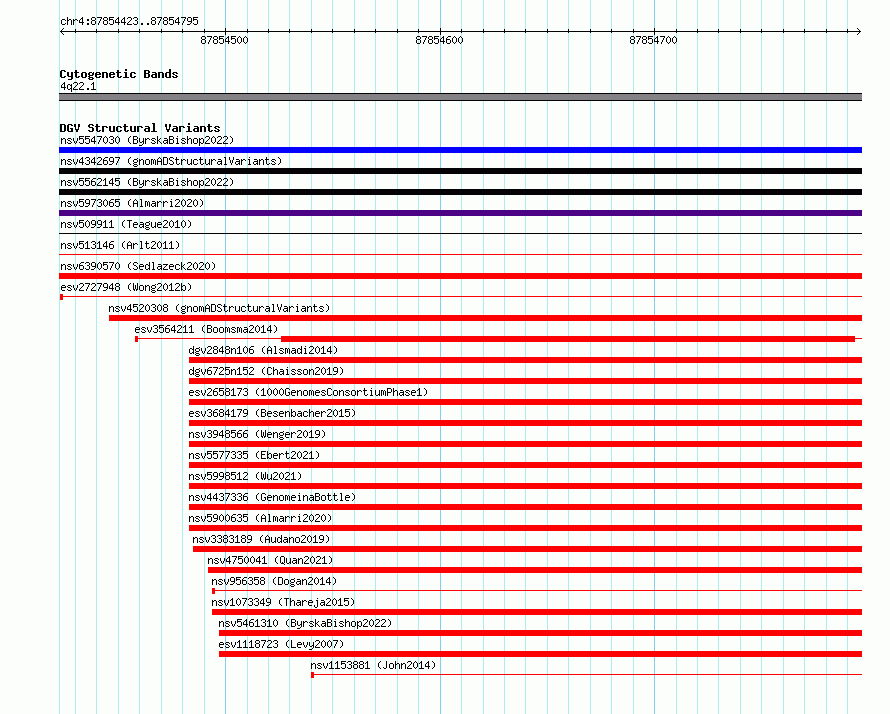Select the Cytogenetic Bands track title
Screen dimensions: 890x714
tap(119, 74)
